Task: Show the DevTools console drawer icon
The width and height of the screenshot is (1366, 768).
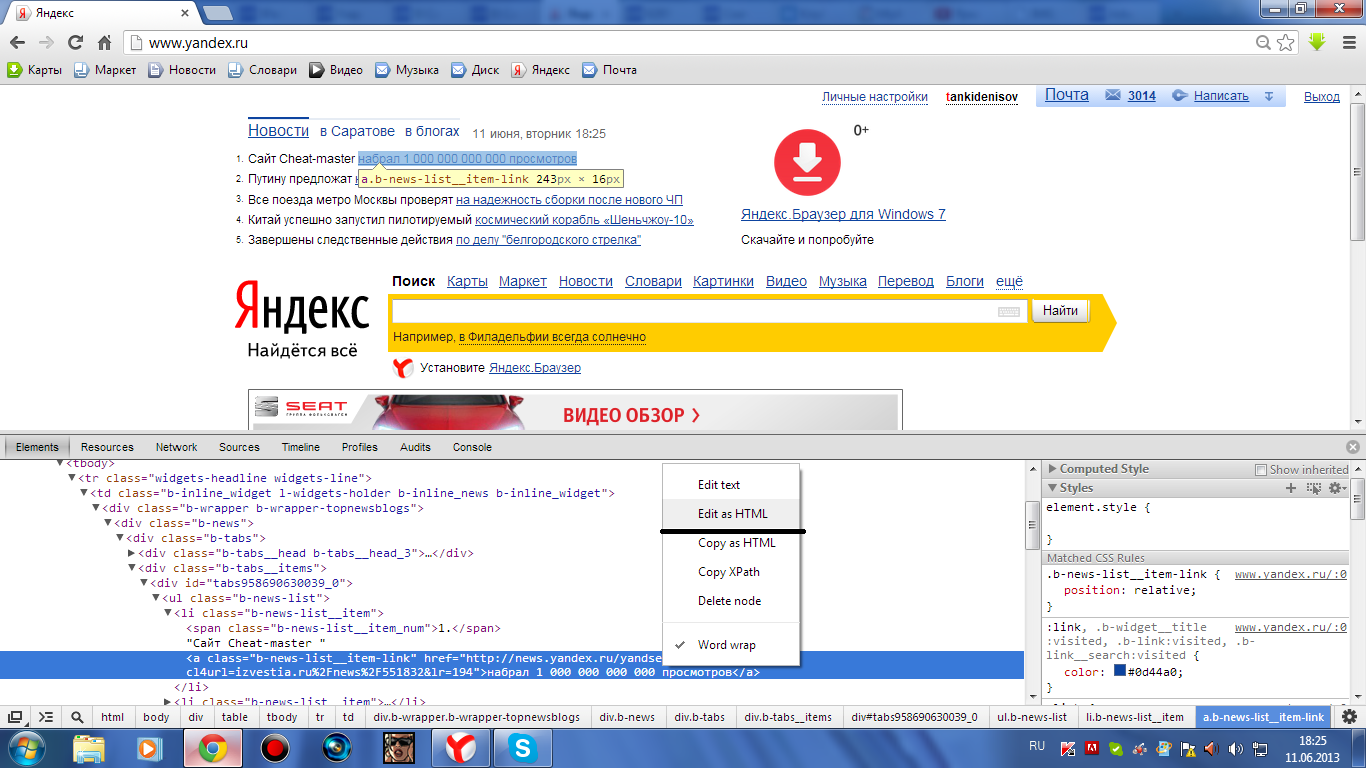Action: tap(46, 717)
